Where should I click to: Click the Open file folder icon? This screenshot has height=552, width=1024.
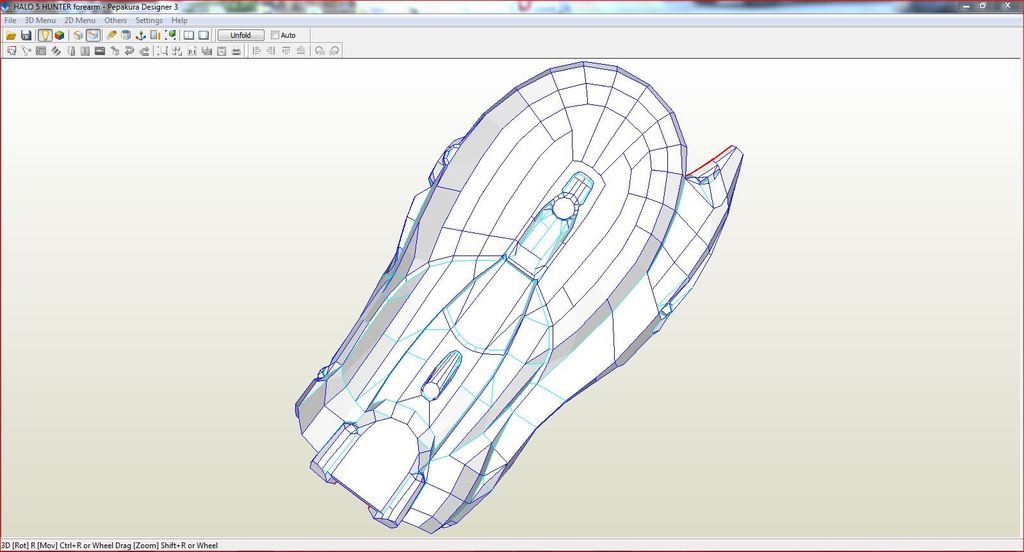point(11,35)
